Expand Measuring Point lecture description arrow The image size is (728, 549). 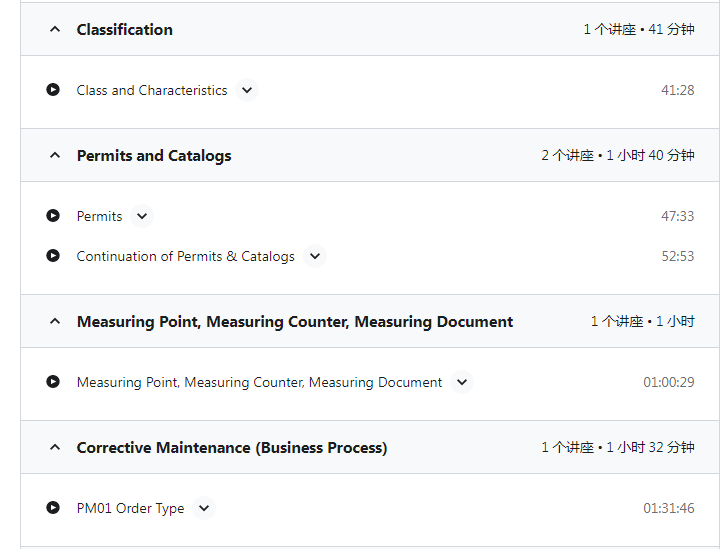click(462, 382)
